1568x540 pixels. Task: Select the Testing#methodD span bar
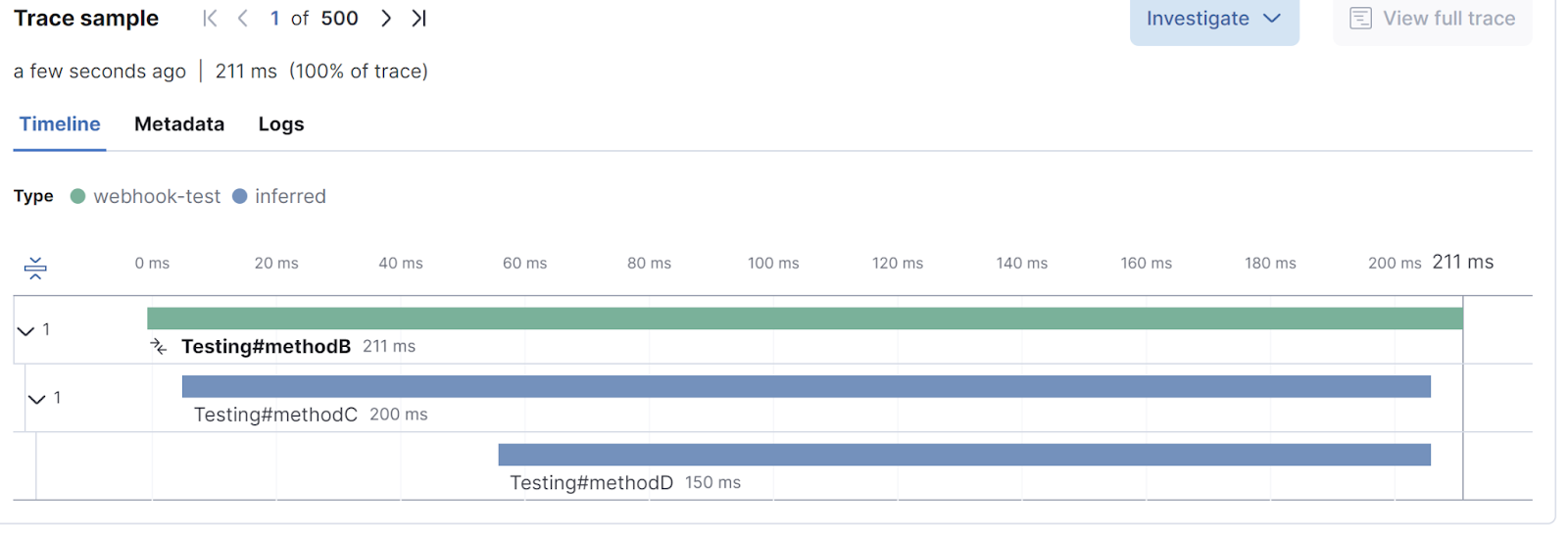[x=964, y=455]
